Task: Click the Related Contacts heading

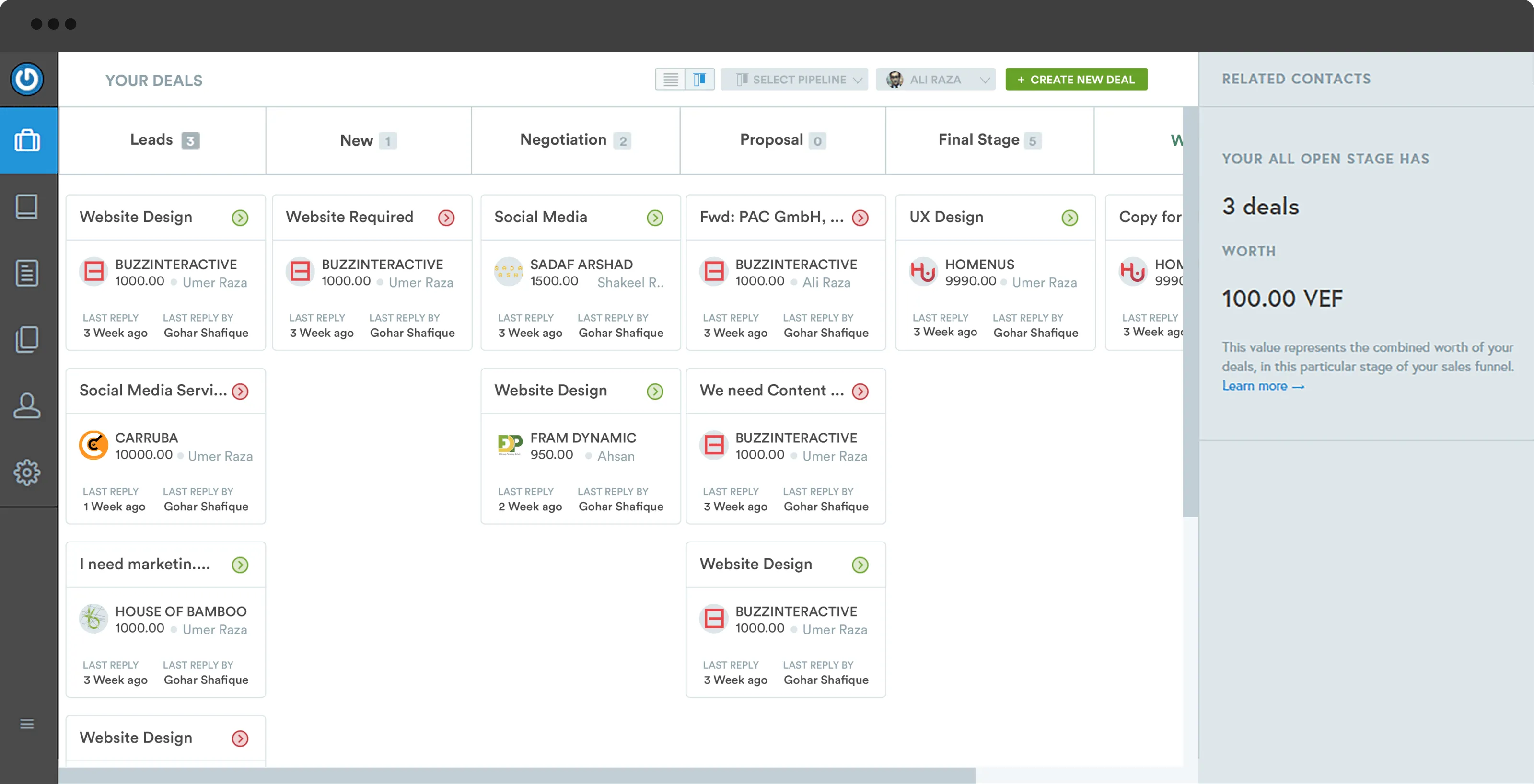Action: pos(1296,79)
